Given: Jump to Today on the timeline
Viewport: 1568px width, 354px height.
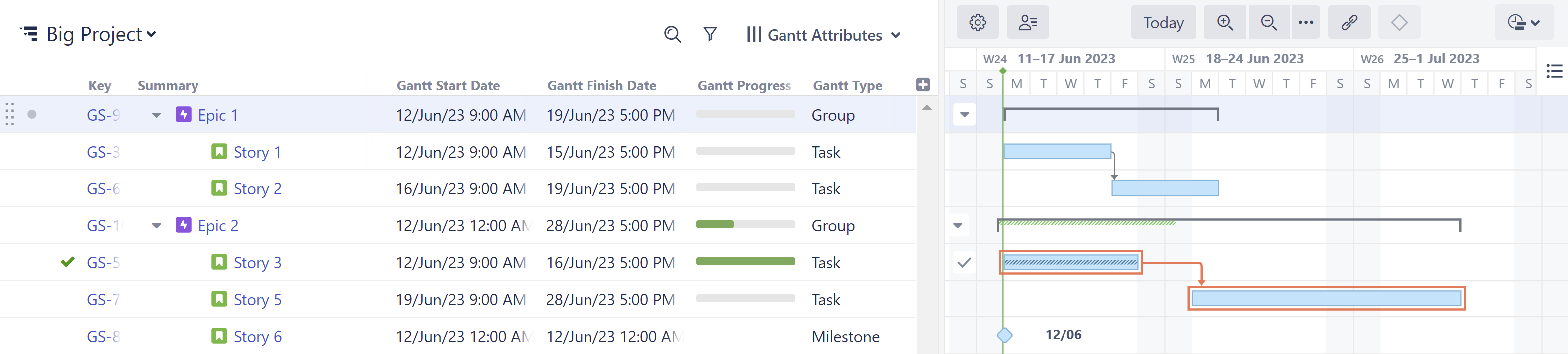Looking at the screenshot, I should [x=1163, y=22].
